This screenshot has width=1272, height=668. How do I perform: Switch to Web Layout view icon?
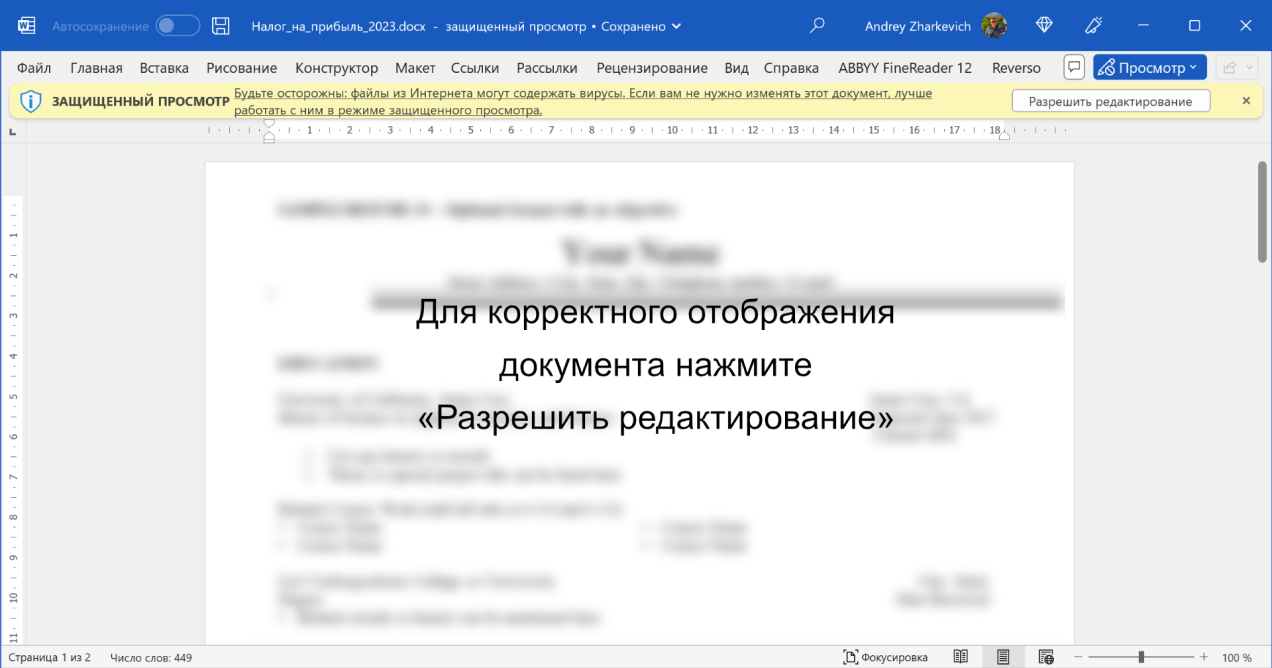[1046, 657]
